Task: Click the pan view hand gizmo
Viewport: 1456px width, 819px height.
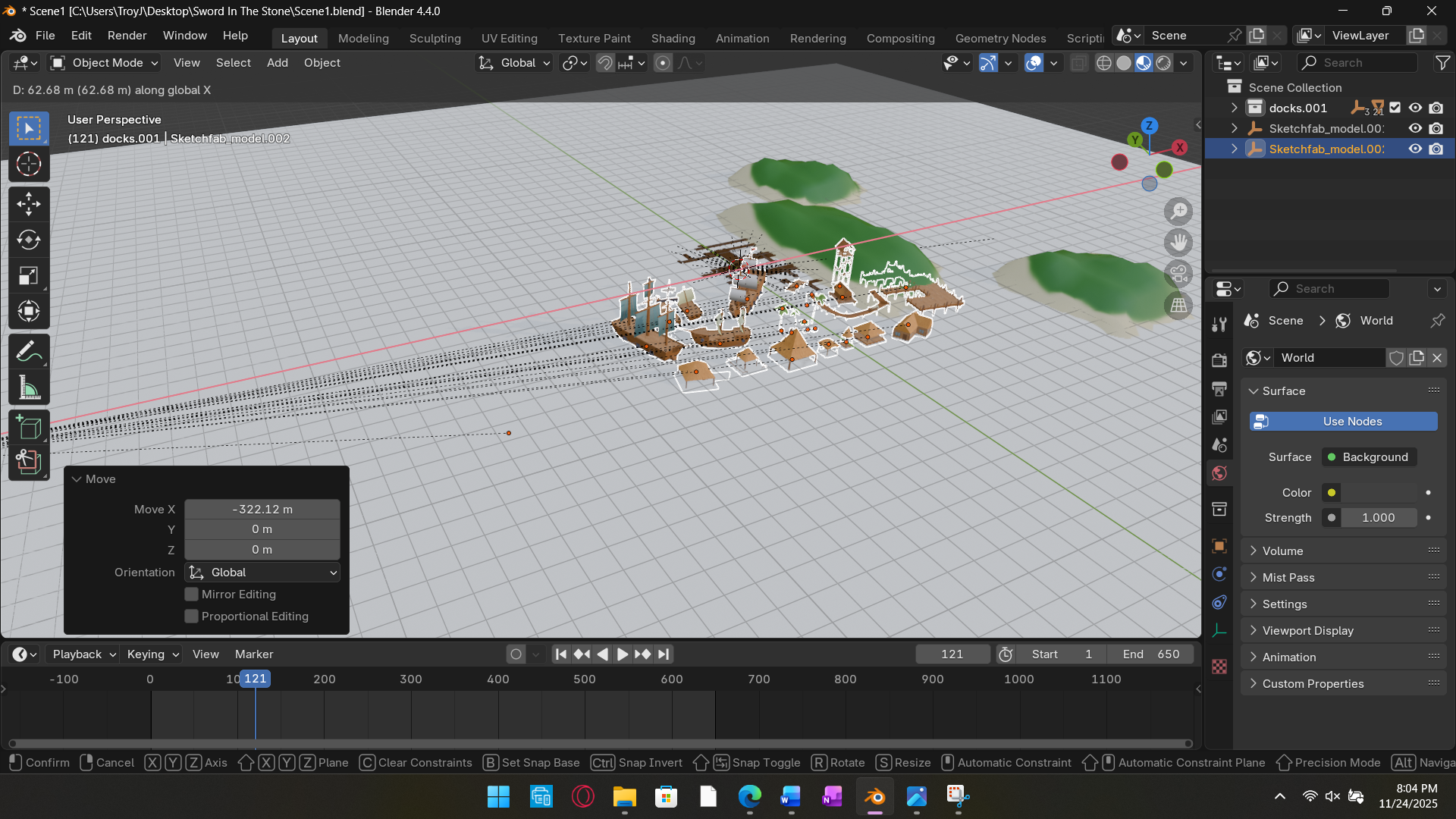Action: tap(1178, 243)
